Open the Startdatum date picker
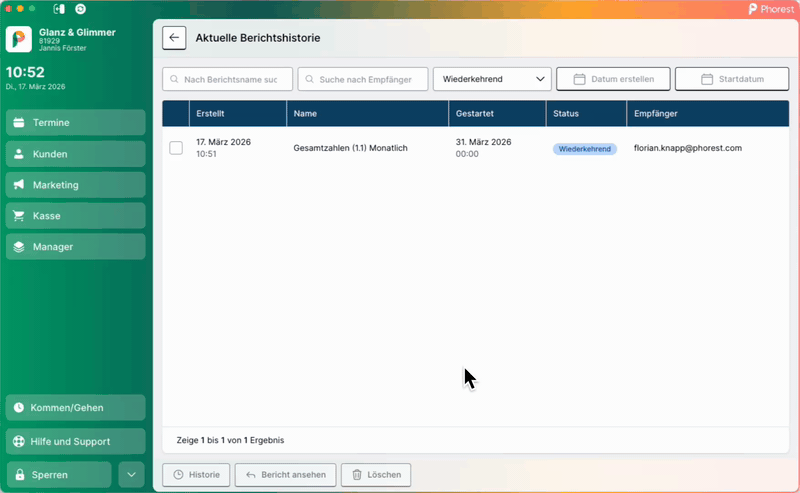 pos(732,79)
